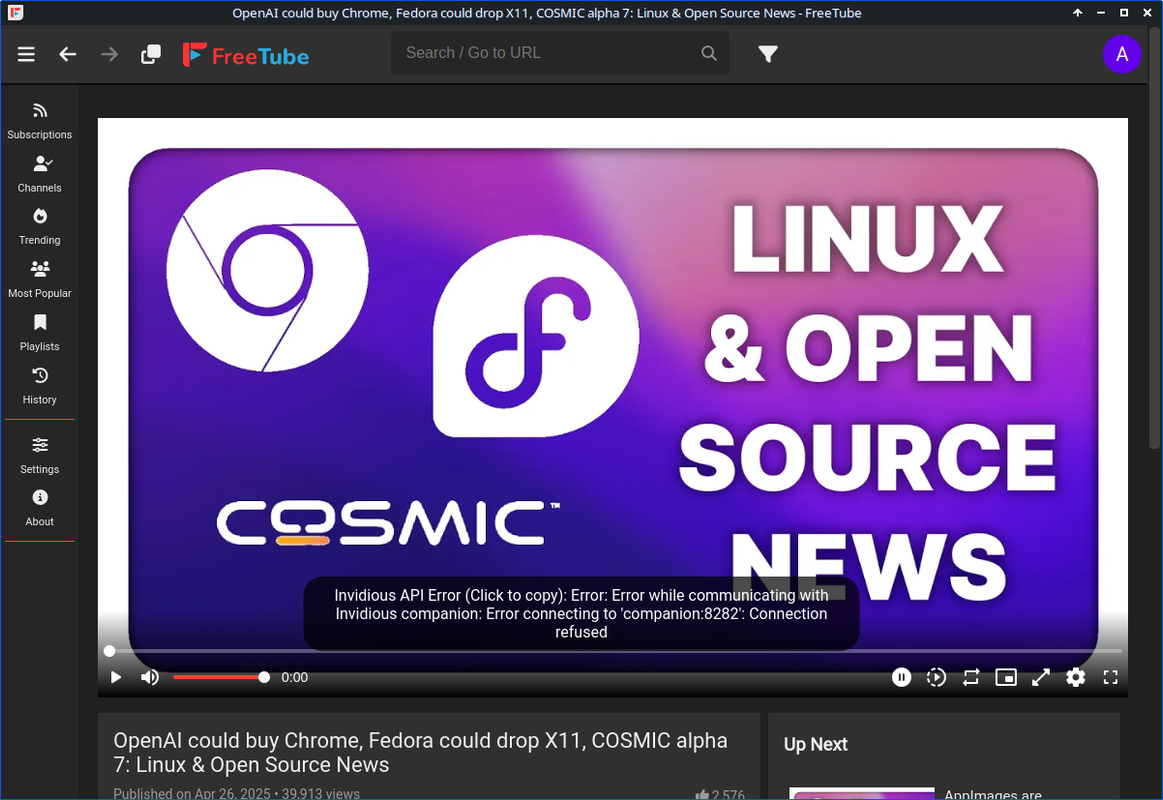Click the window scrollbar
The image size is (1163, 800).
click(1154, 237)
